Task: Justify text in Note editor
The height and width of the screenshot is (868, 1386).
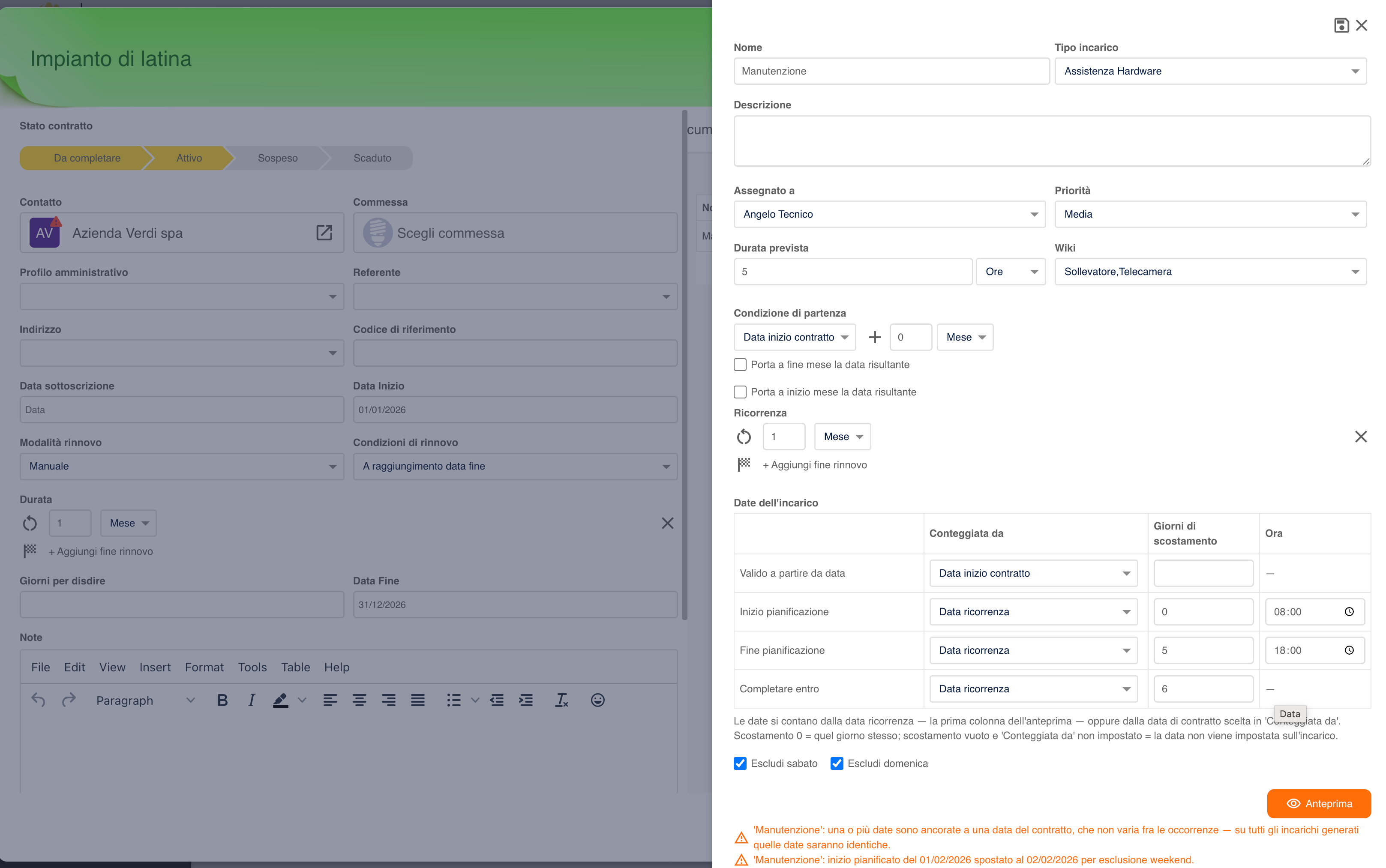Action: coord(418,700)
